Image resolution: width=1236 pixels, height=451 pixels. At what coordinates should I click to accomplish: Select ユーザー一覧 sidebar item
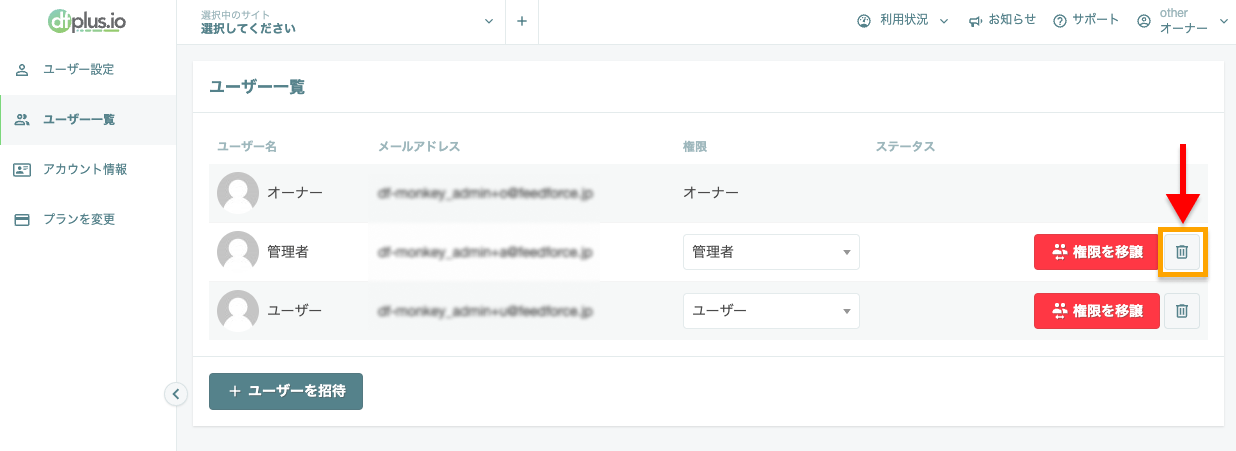point(88,120)
